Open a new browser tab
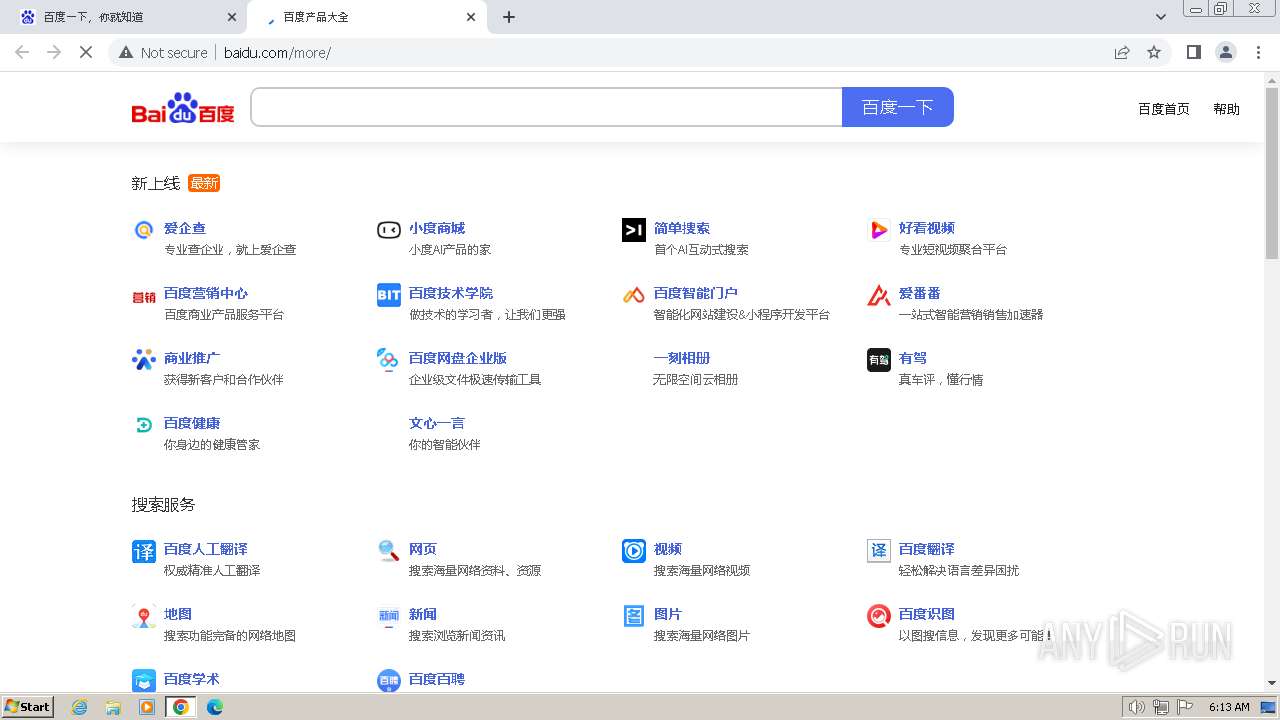 click(508, 17)
